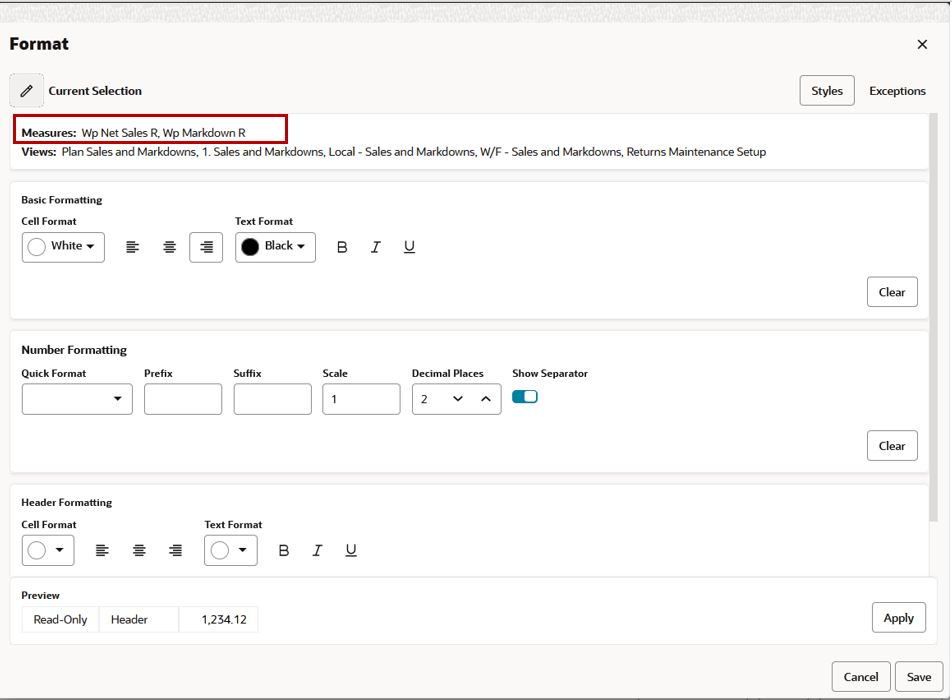Open the Black text color dropdown
The width and height of the screenshot is (952, 700).
tap(275, 247)
